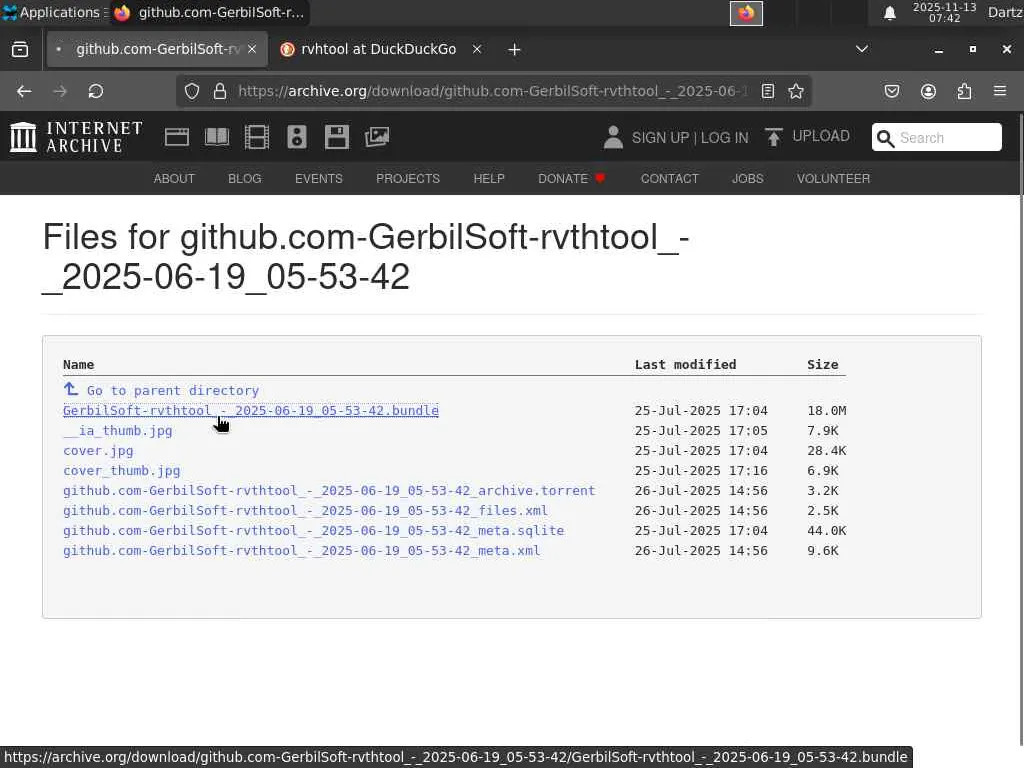Open the Firefox account icon
This screenshot has height=768, width=1024.
tap(929, 91)
